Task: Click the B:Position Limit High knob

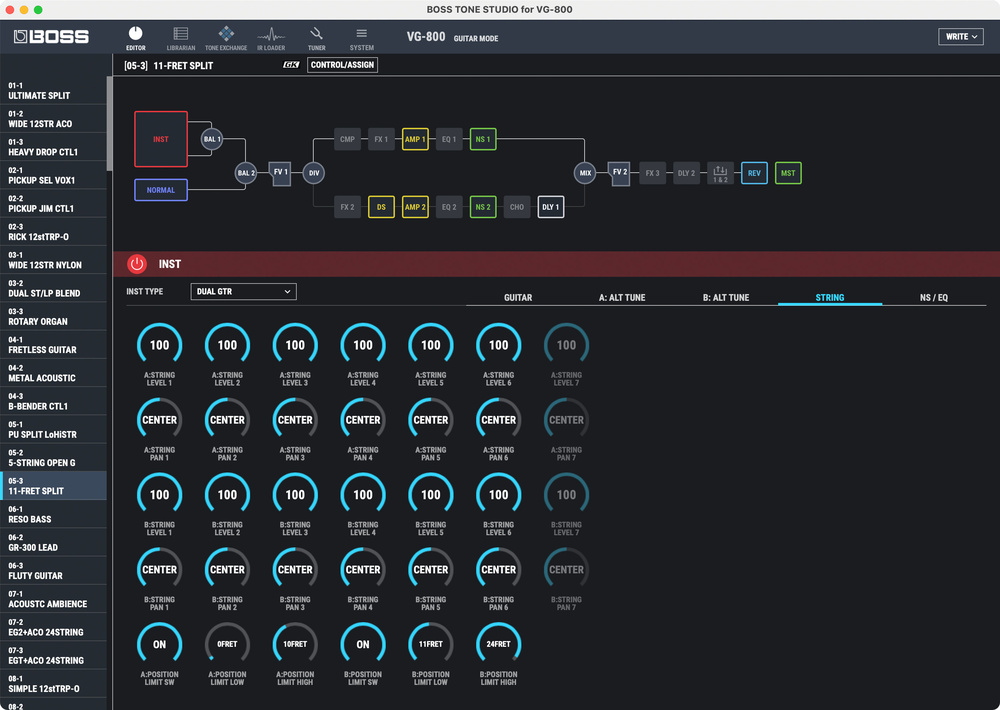Action: pyautogui.click(x=499, y=644)
